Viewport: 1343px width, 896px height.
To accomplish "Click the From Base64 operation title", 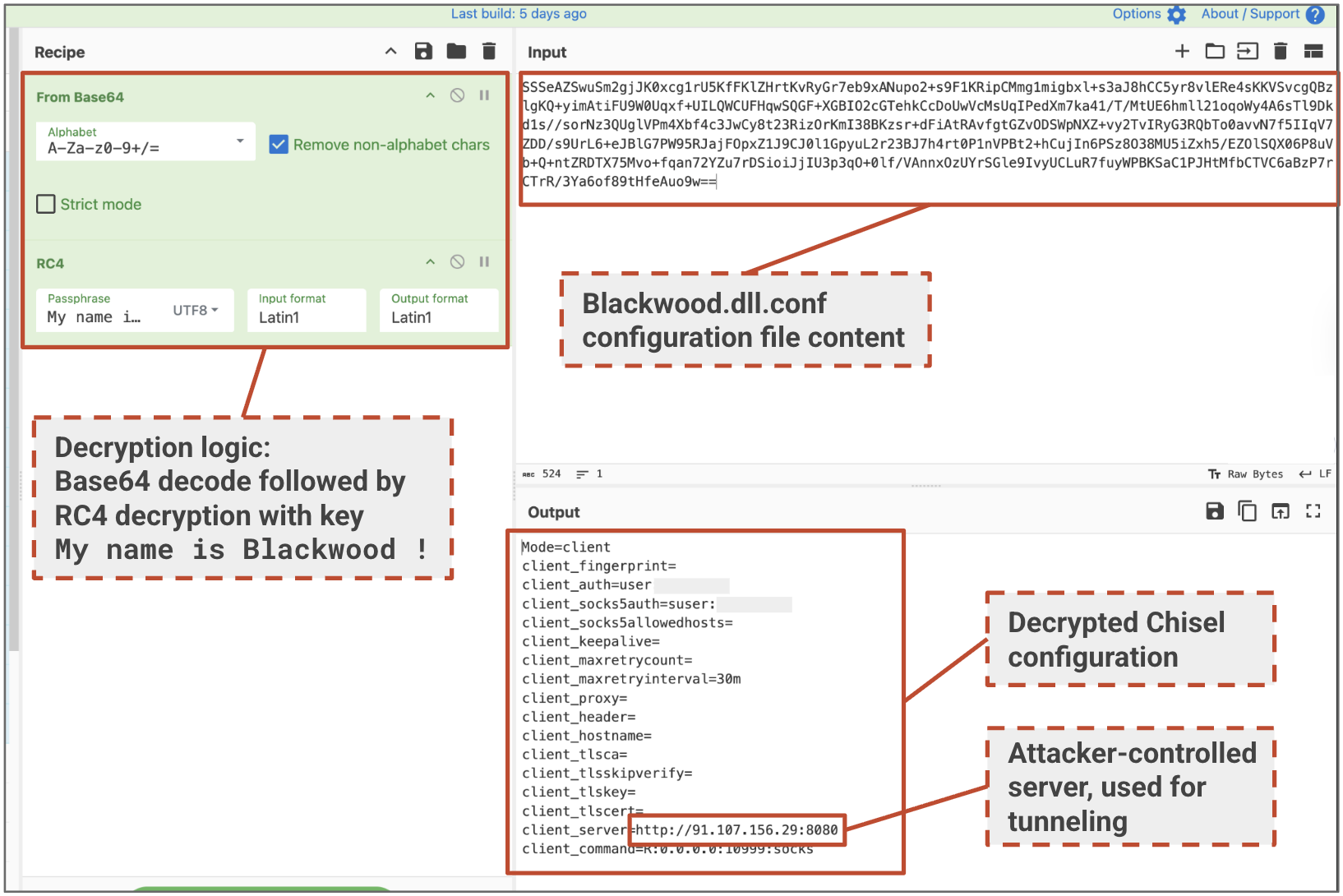I will point(80,97).
